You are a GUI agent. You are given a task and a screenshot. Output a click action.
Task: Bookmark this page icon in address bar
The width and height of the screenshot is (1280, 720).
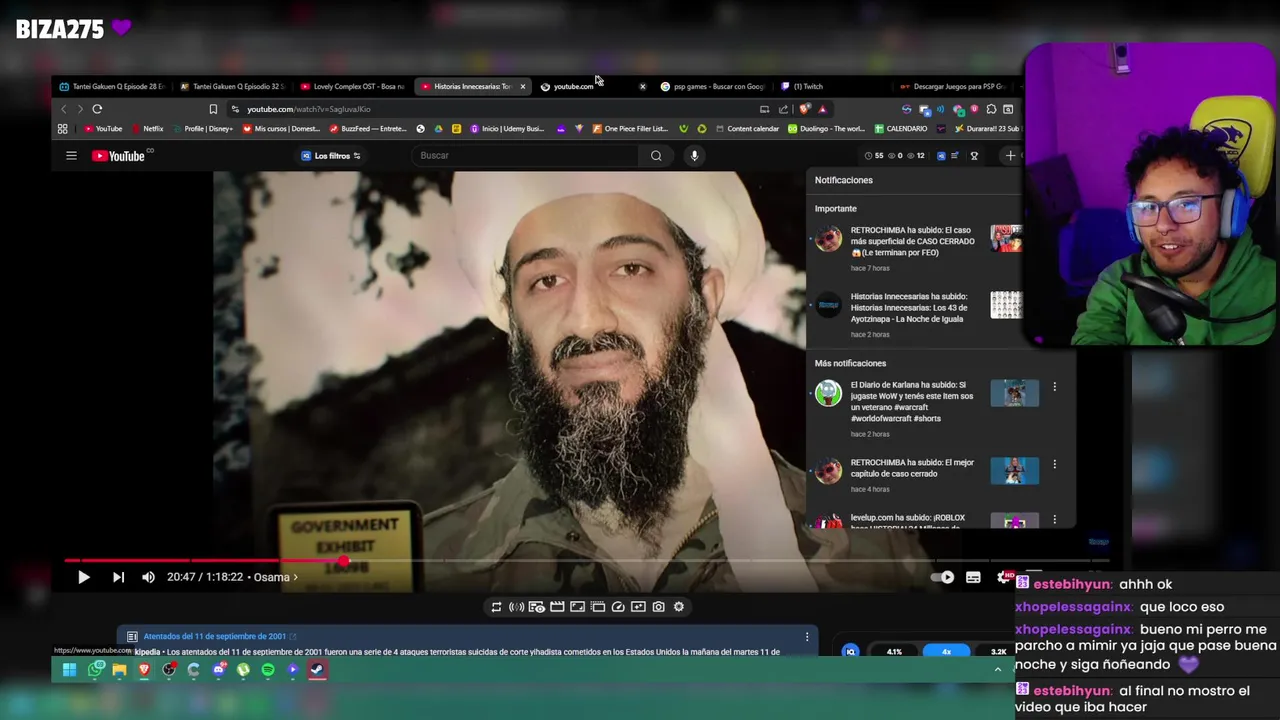point(213,109)
